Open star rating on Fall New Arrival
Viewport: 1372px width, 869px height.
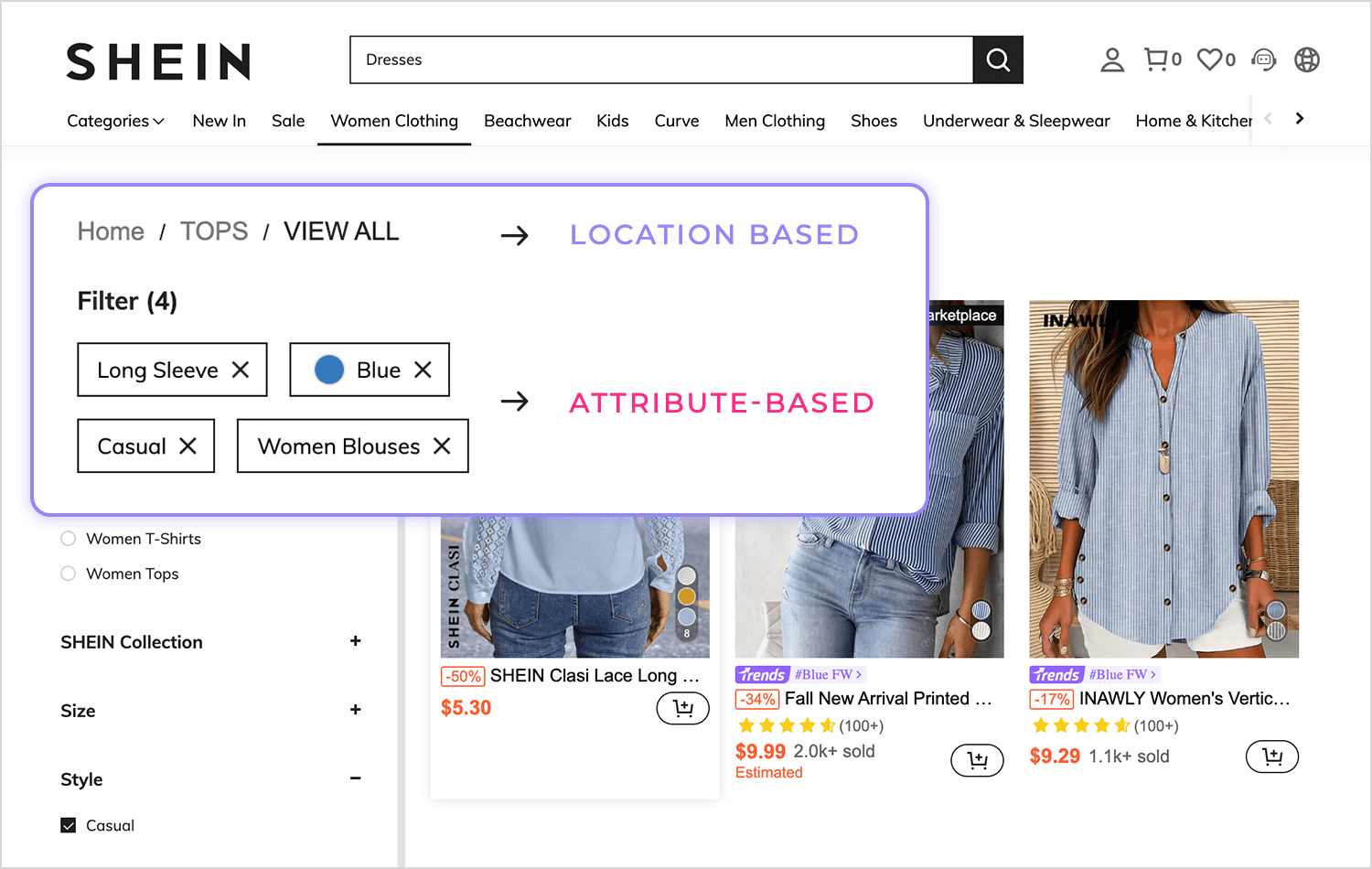pyautogui.click(x=786, y=725)
